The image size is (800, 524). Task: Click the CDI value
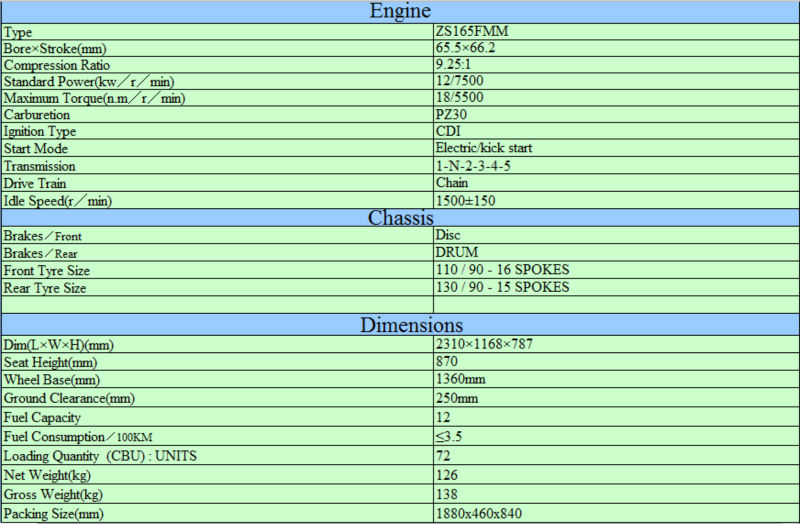point(448,131)
